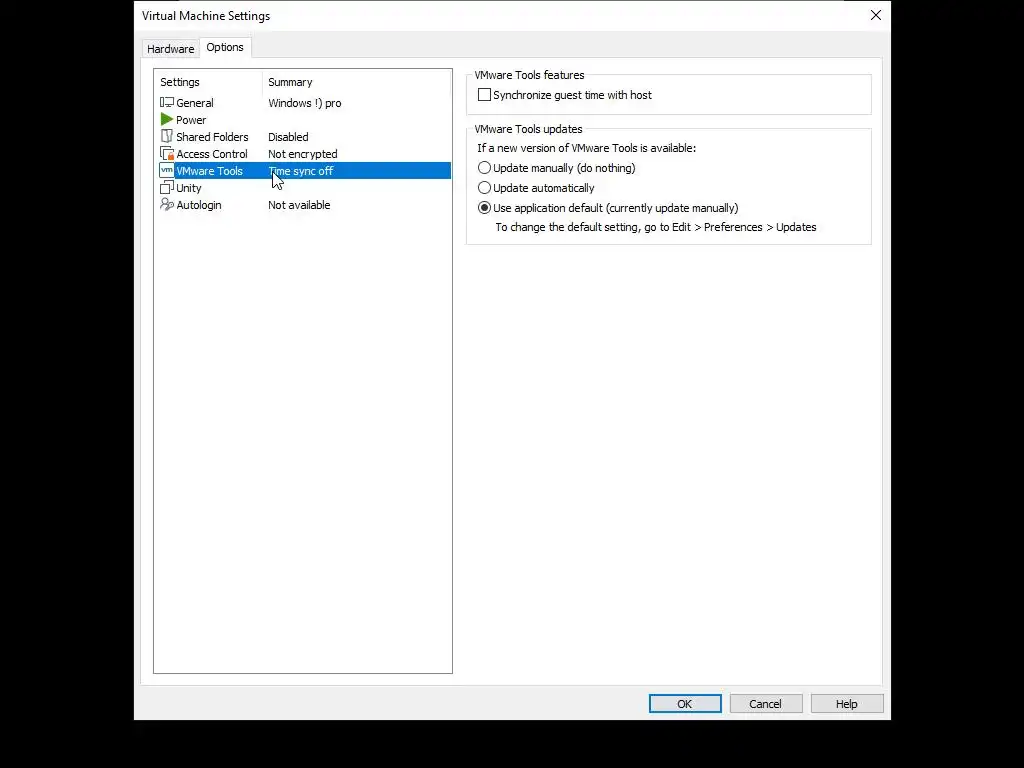
Task: Select the Autologin settings row
Action: [x=303, y=204]
